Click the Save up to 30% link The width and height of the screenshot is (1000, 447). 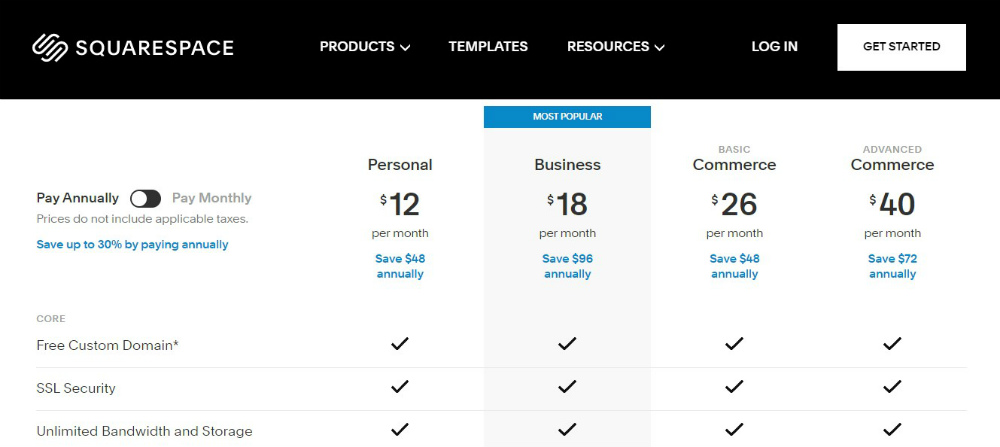point(132,244)
